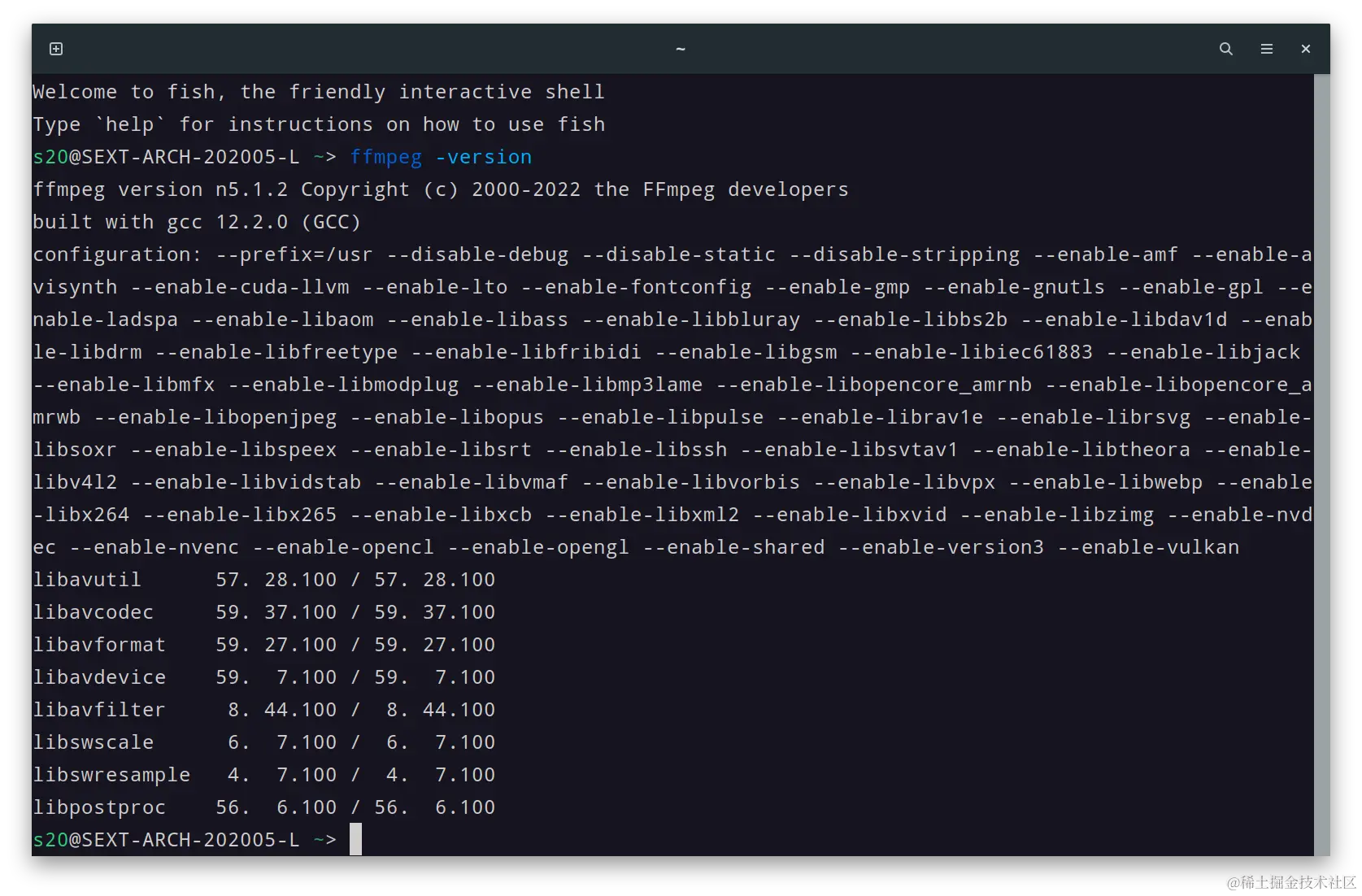
Task: Click '--enable-libmp3lame' option text
Action: tap(587, 385)
